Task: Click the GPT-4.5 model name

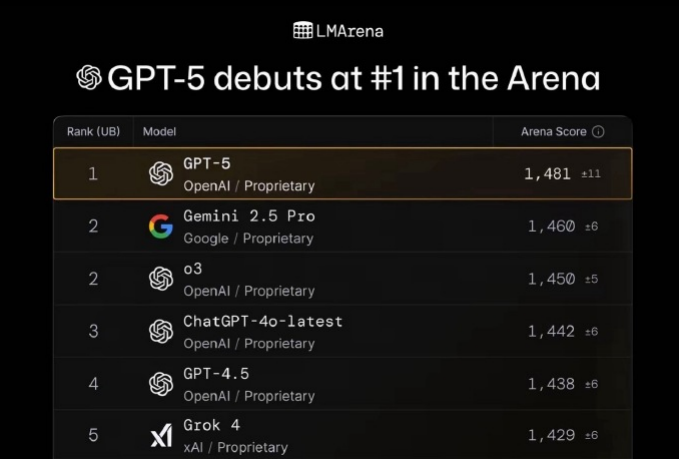Action: click(x=216, y=374)
